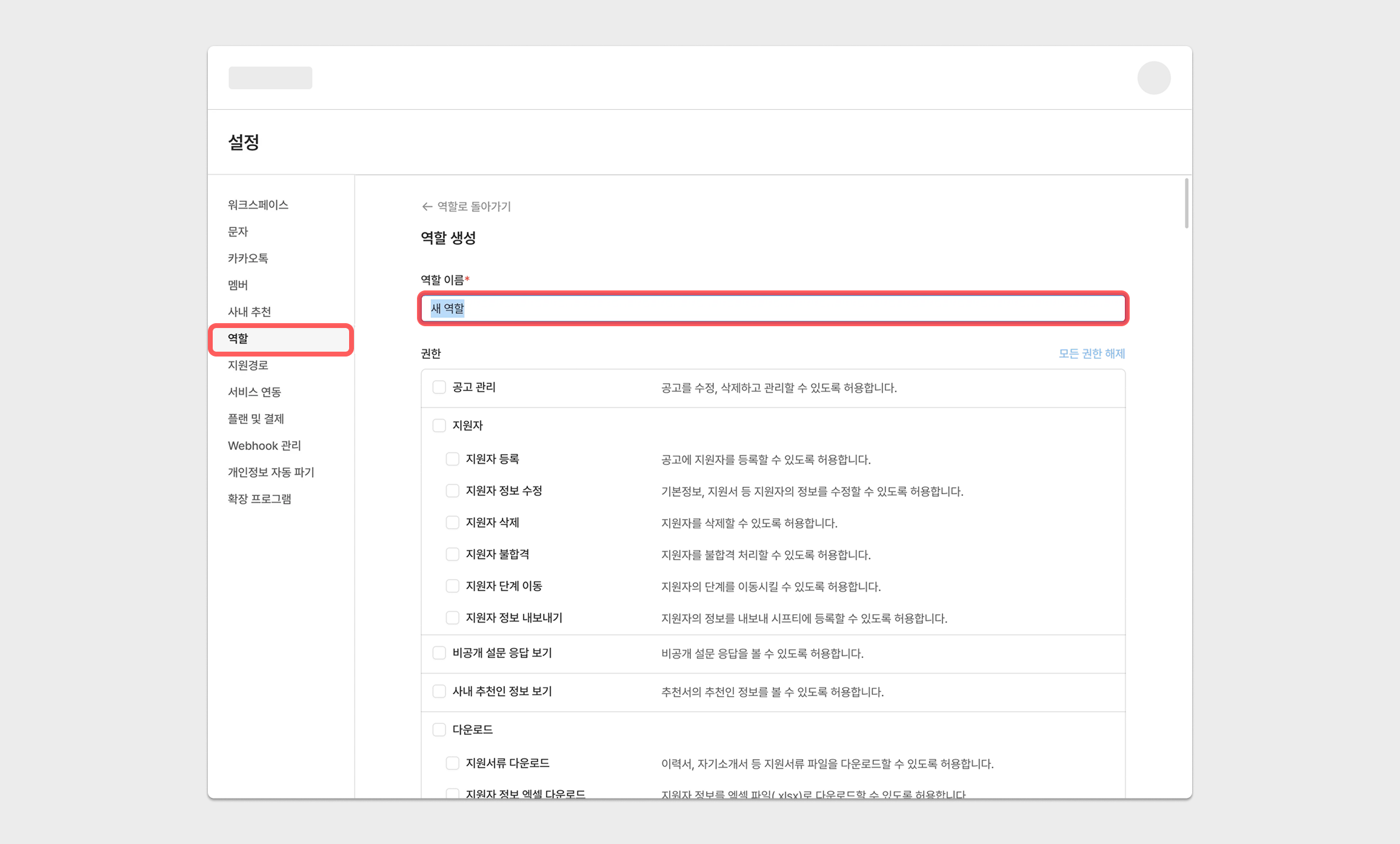
Task: Toggle the 지원자 group checkbox
Action: point(439,426)
